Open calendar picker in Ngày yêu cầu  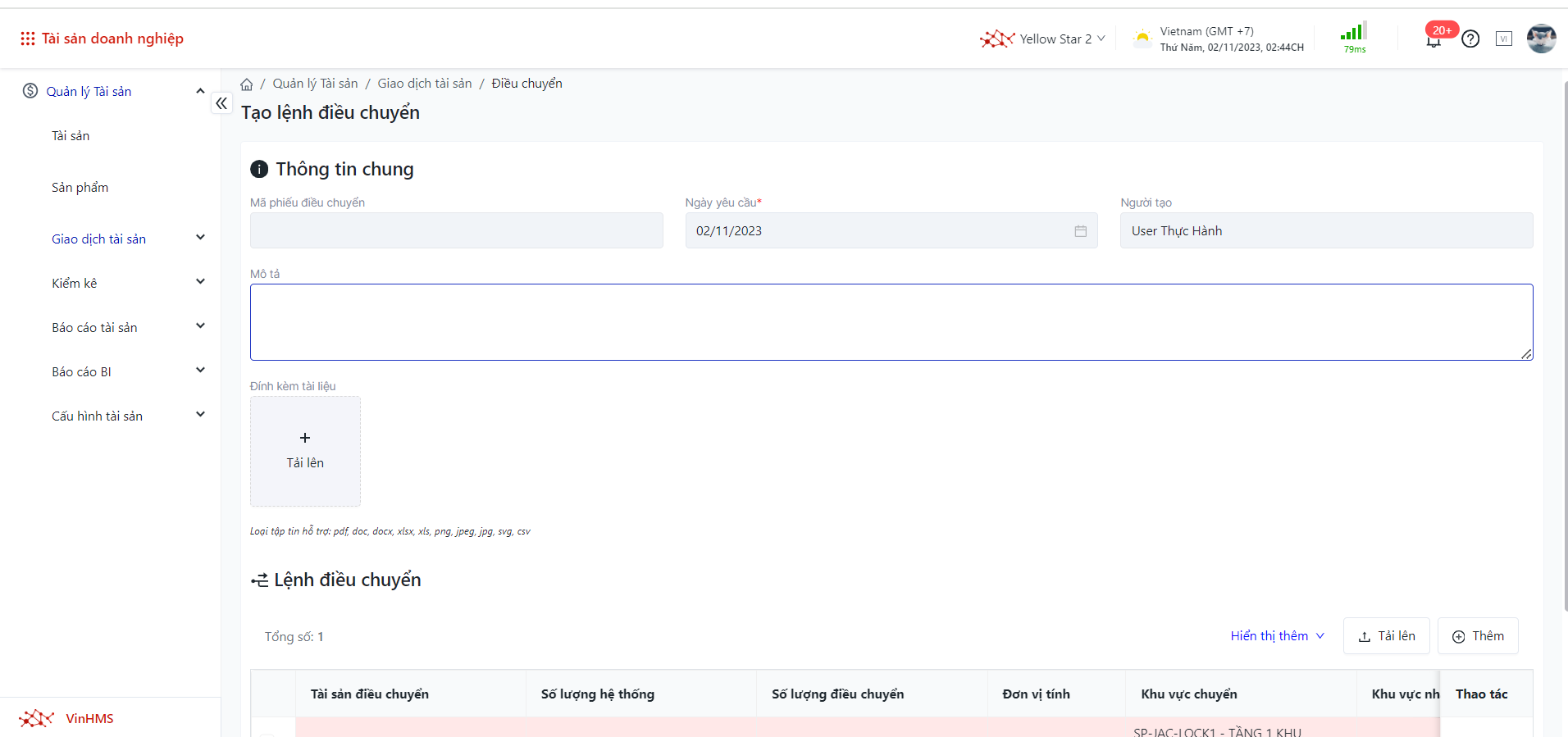(1080, 231)
